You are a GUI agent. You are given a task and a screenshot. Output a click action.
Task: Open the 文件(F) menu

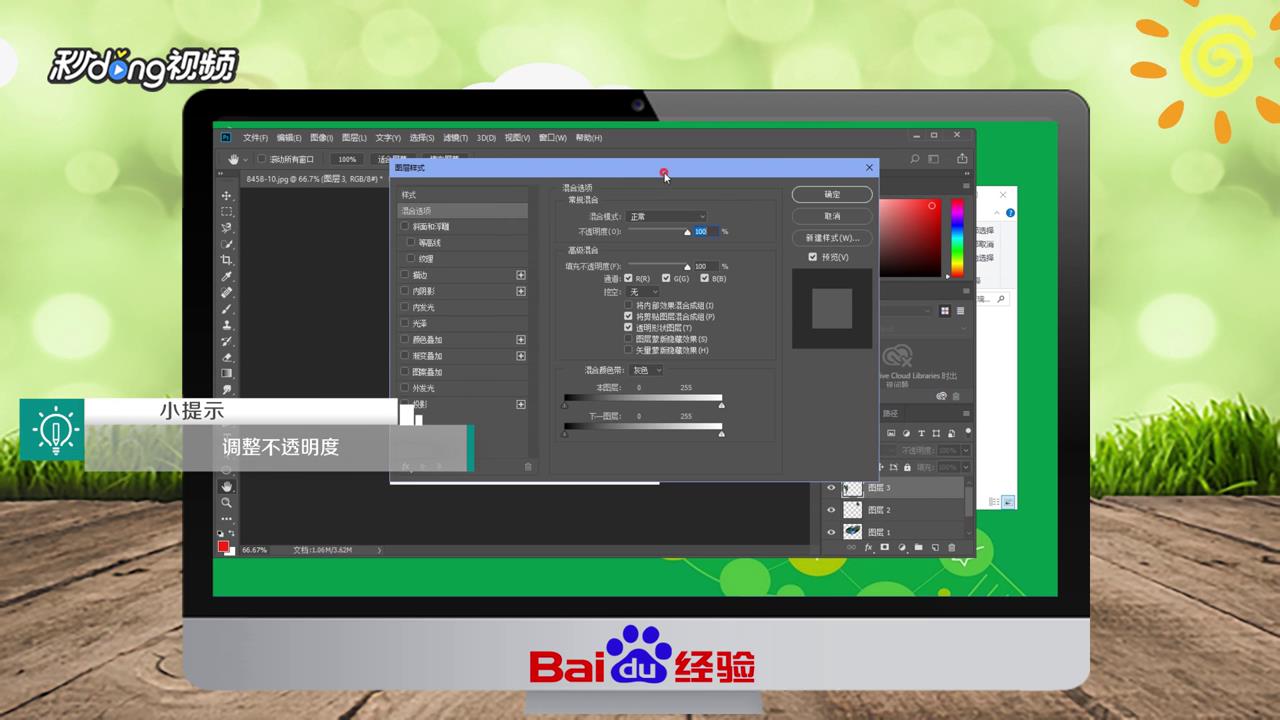pos(255,137)
